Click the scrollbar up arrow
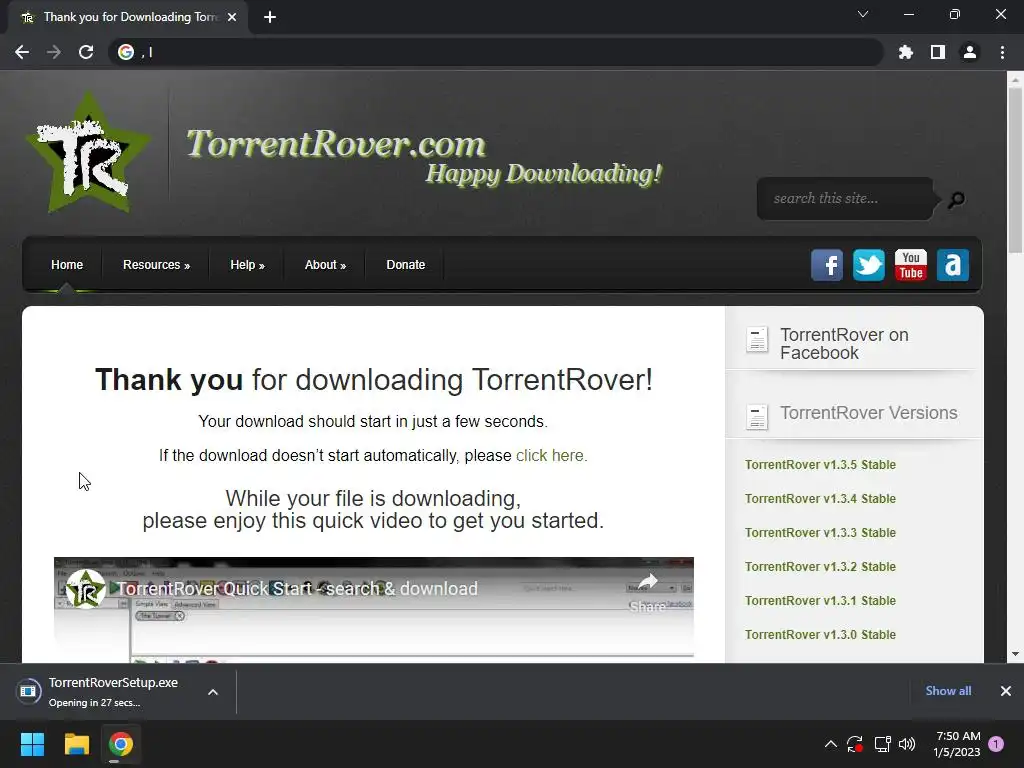This screenshot has height=768, width=1024. (1015, 80)
